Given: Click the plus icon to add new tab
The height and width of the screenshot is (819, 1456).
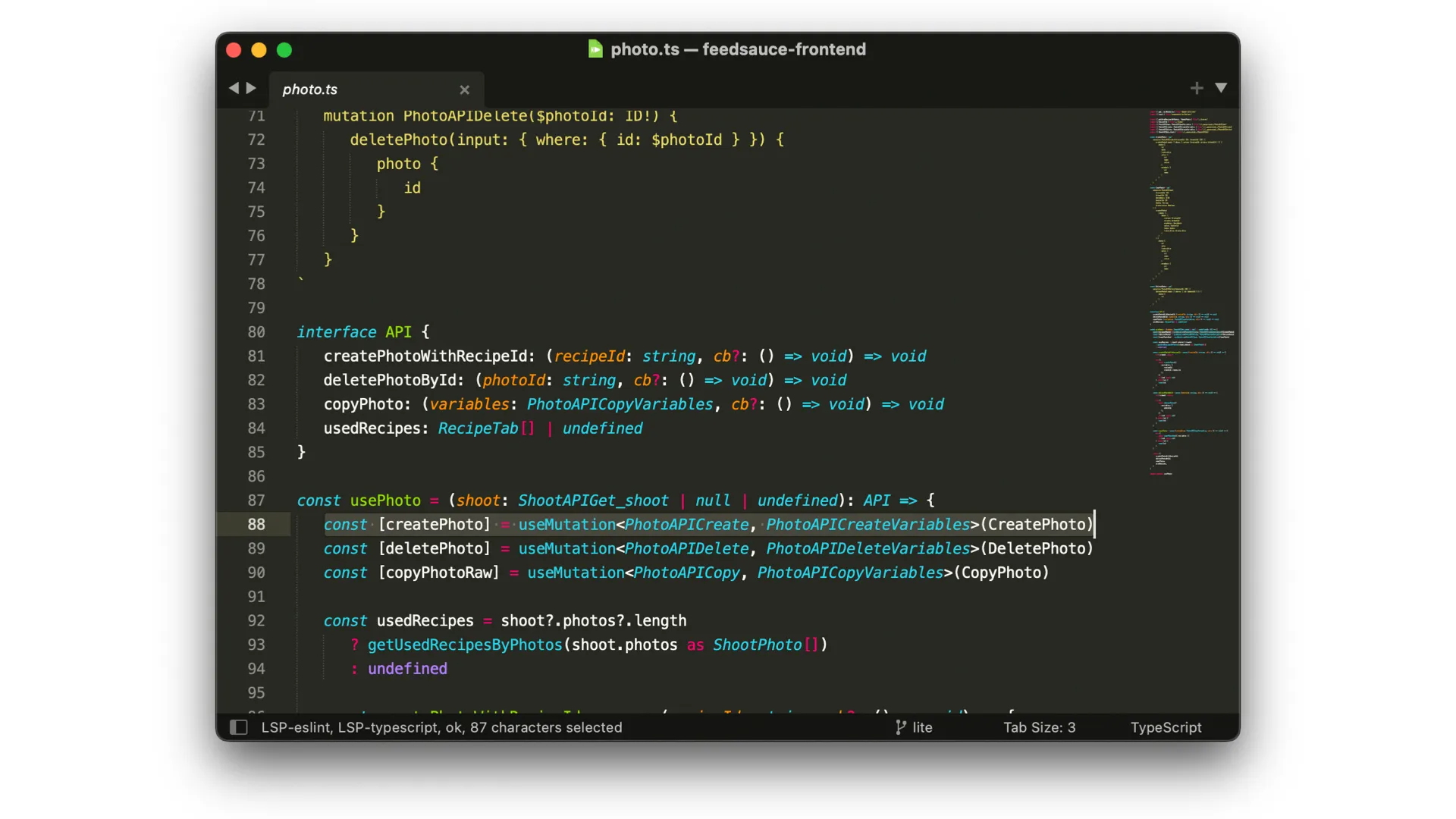Looking at the screenshot, I should tap(1197, 88).
